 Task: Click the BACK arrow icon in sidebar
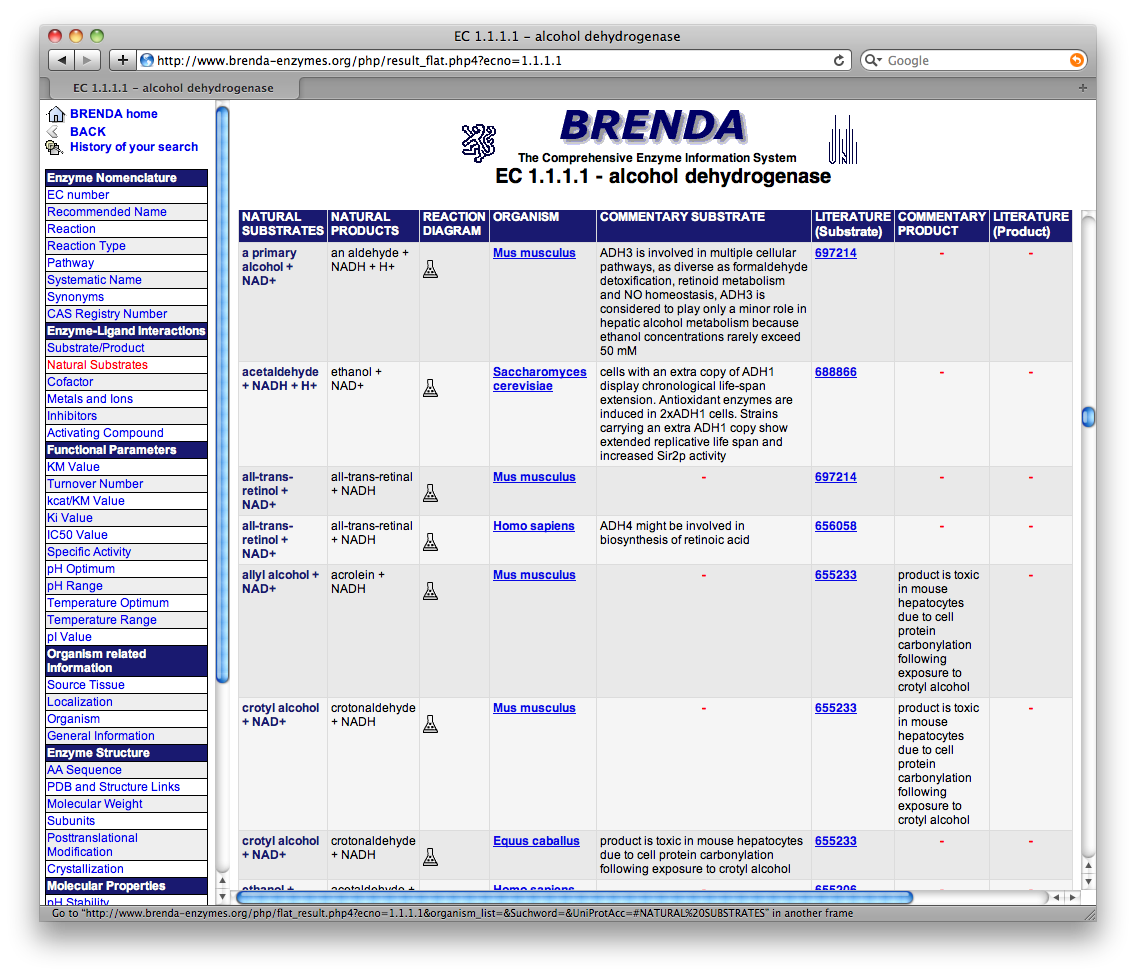(x=53, y=131)
